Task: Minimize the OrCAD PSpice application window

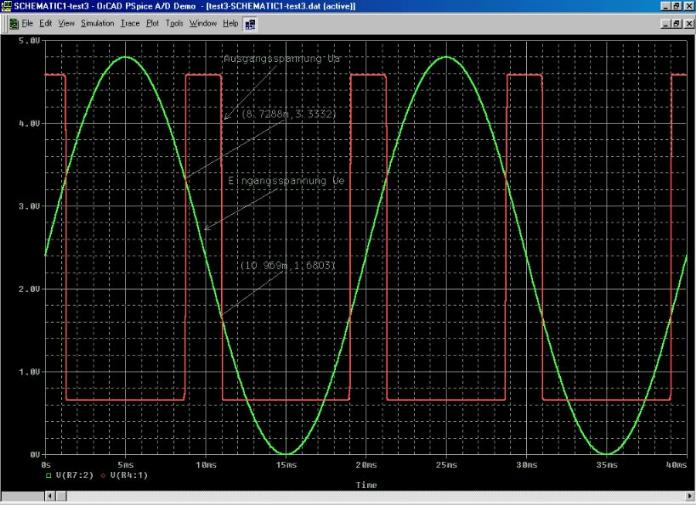Action: tap(665, 6)
